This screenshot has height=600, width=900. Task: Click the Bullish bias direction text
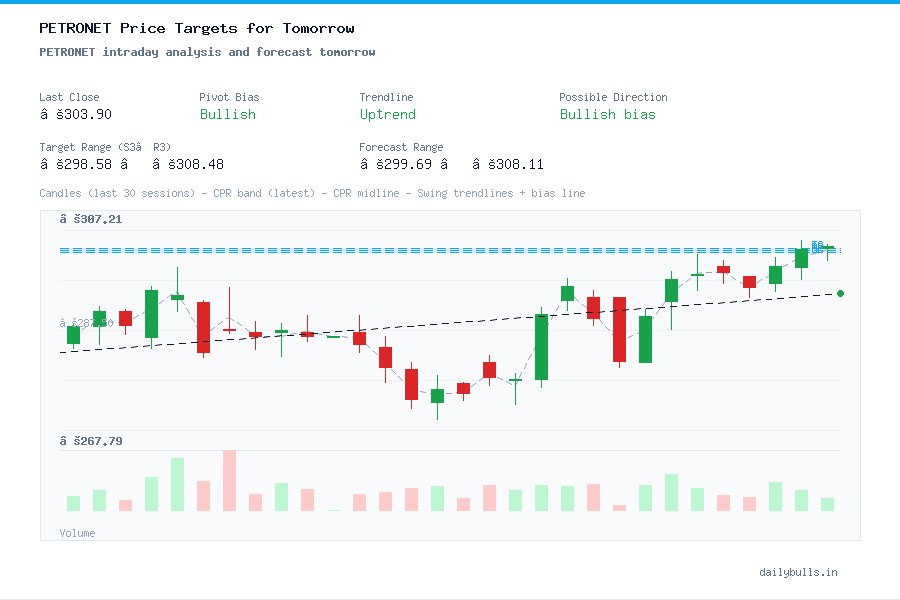[608, 115]
